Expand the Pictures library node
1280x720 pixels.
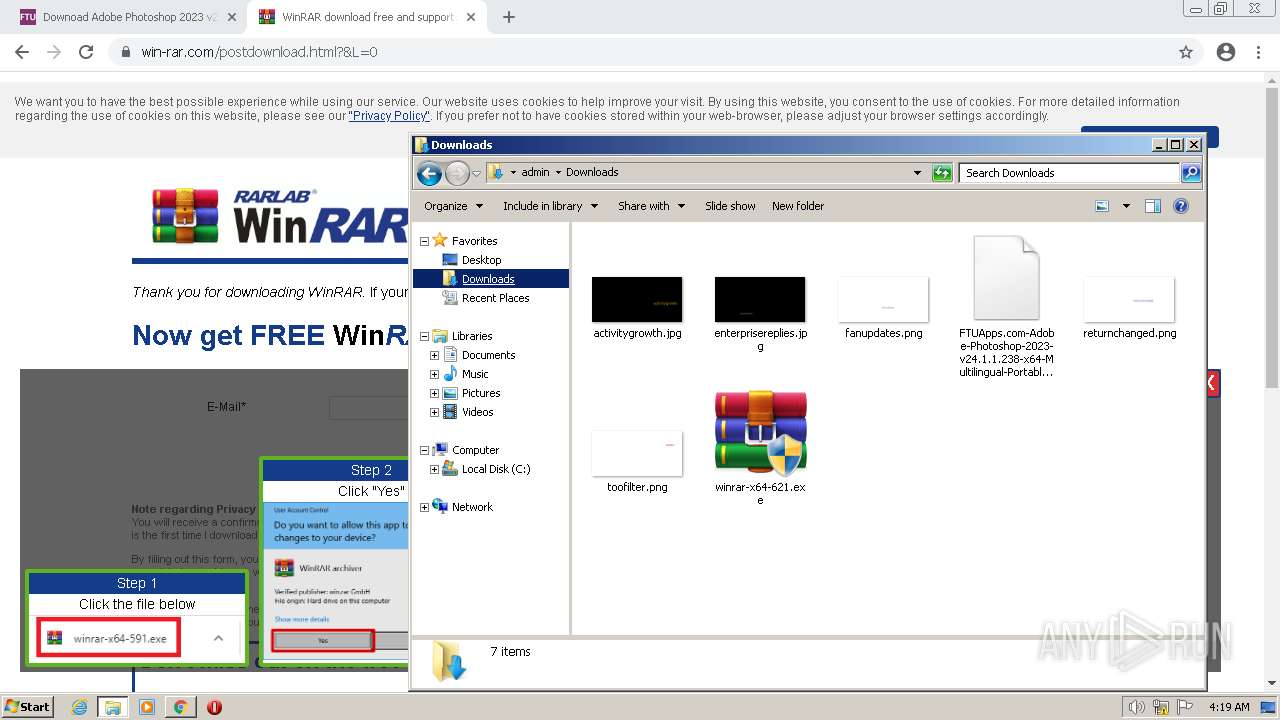[434, 393]
